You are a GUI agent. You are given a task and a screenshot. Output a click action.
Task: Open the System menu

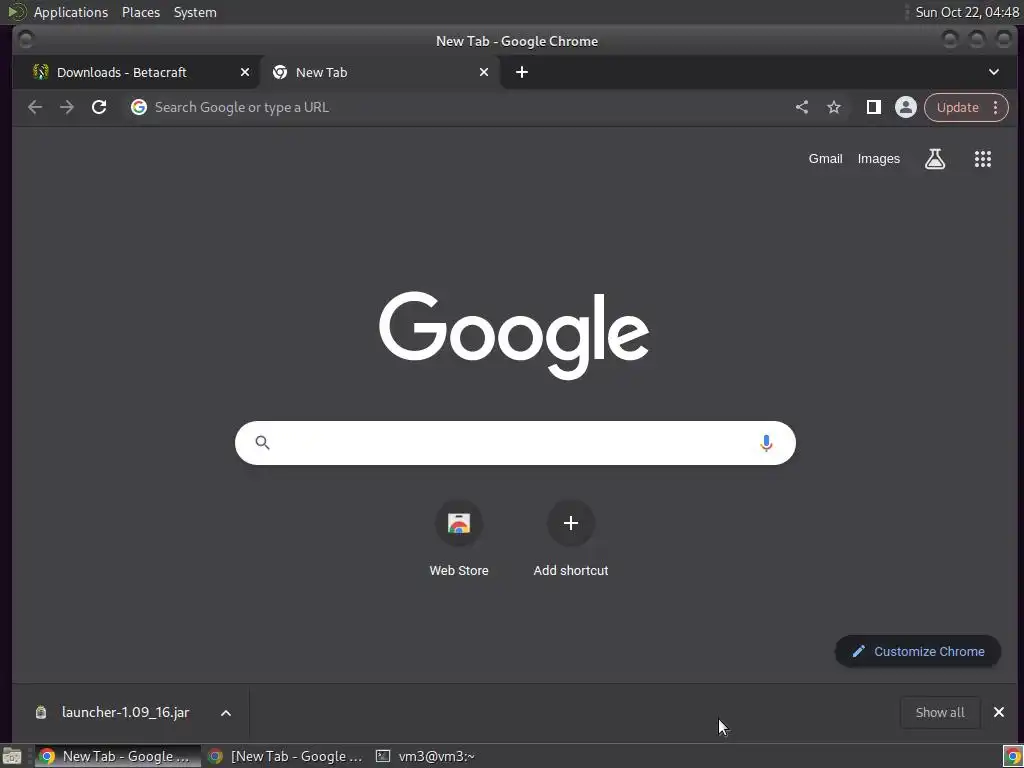coord(195,12)
